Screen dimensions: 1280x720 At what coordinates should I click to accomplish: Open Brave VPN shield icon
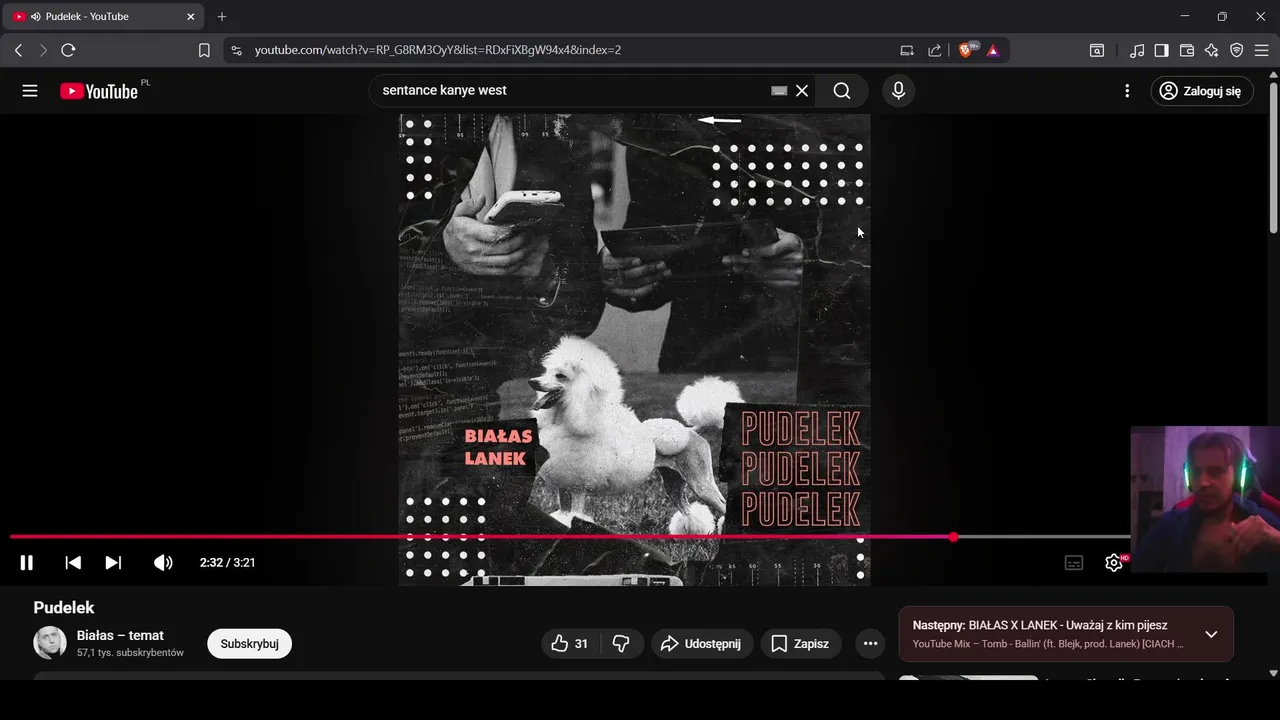tap(1237, 50)
